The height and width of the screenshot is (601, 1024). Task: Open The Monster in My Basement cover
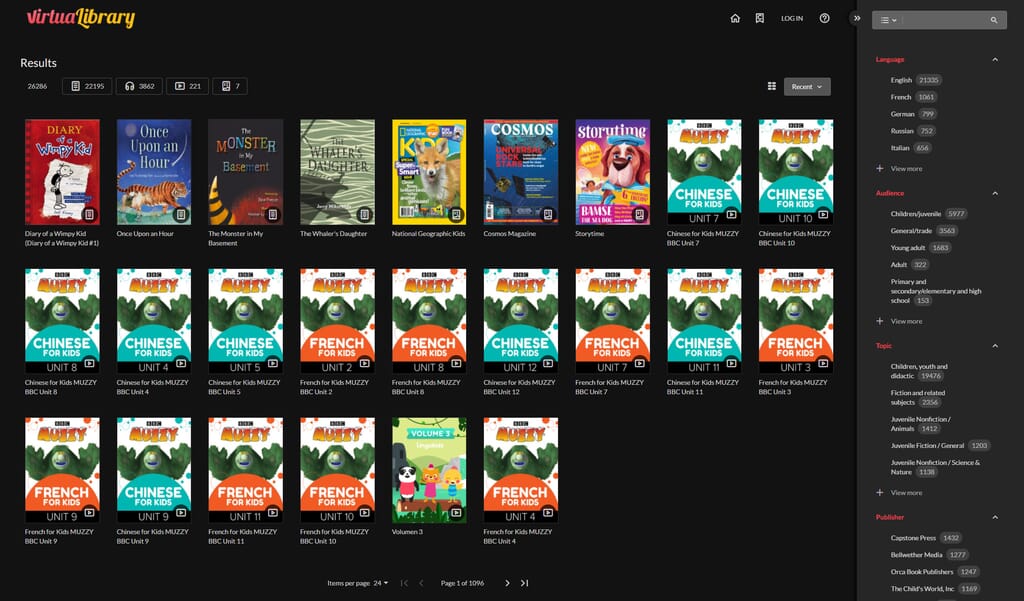[x=246, y=172]
